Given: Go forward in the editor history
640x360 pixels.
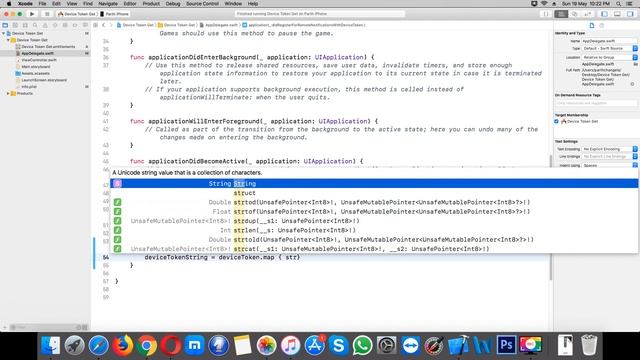Looking at the screenshot, I should tap(111, 25).
